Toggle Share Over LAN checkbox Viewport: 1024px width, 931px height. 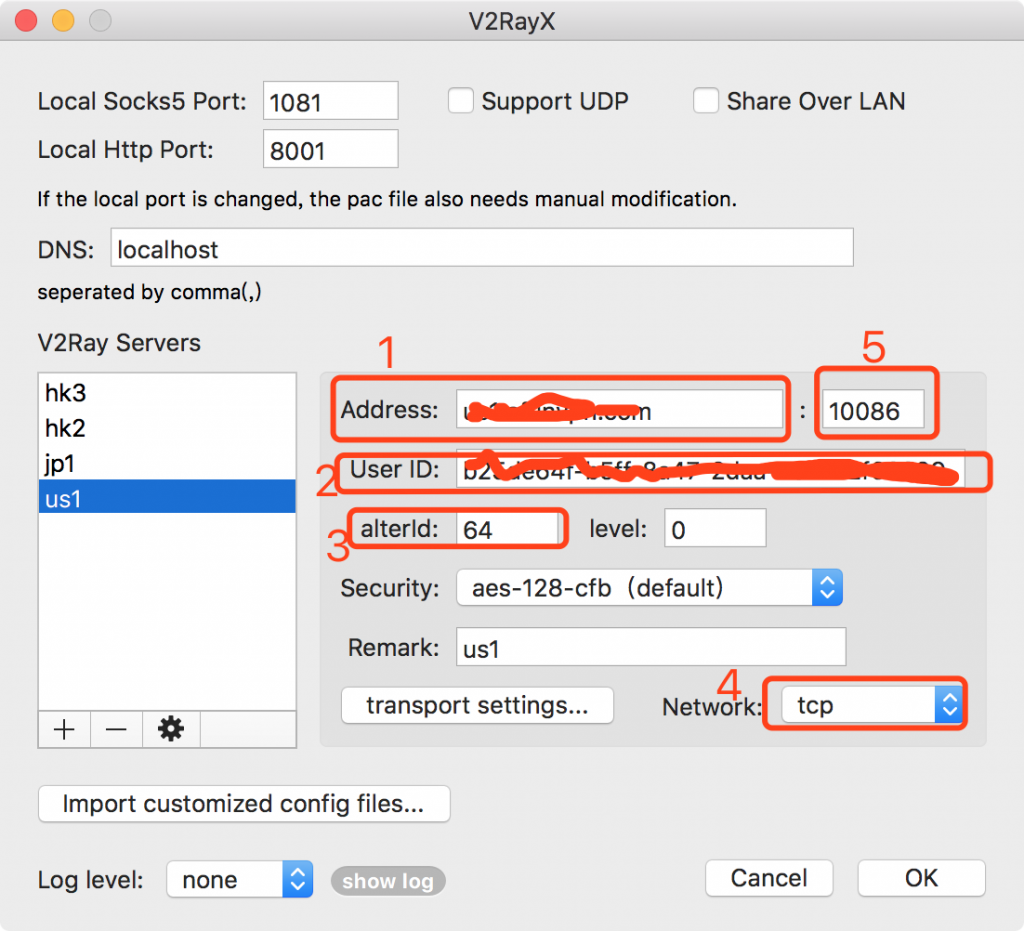coord(706,101)
